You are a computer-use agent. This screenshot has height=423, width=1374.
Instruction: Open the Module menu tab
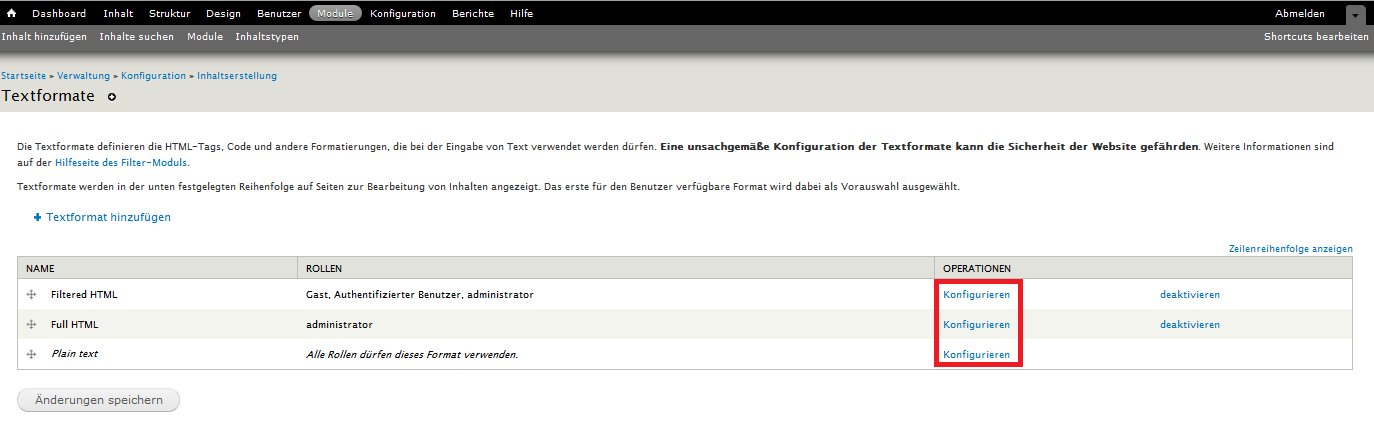point(335,14)
